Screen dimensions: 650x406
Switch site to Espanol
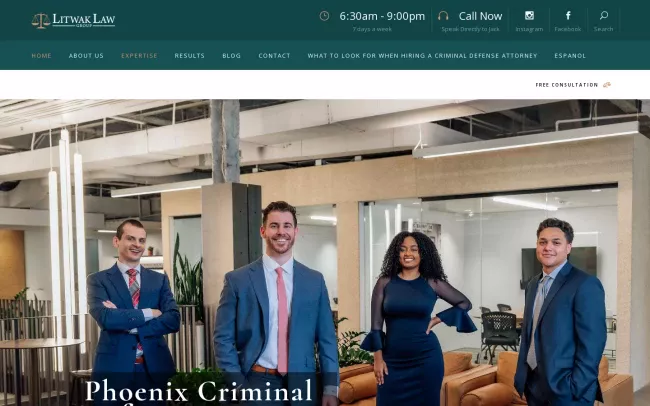(570, 56)
